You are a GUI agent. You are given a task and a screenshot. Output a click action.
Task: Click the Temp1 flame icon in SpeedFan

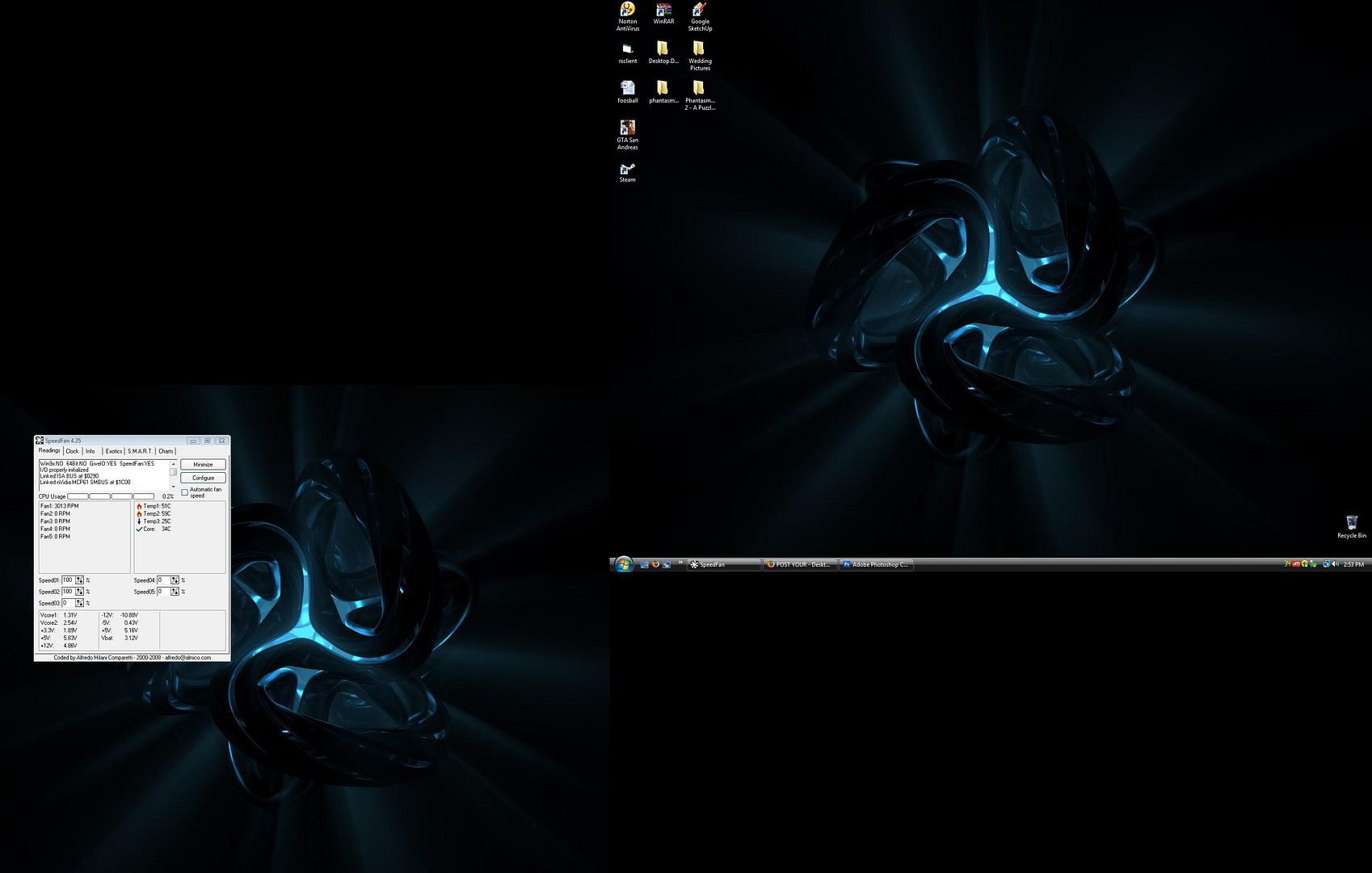pyautogui.click(x=139, y=506)
